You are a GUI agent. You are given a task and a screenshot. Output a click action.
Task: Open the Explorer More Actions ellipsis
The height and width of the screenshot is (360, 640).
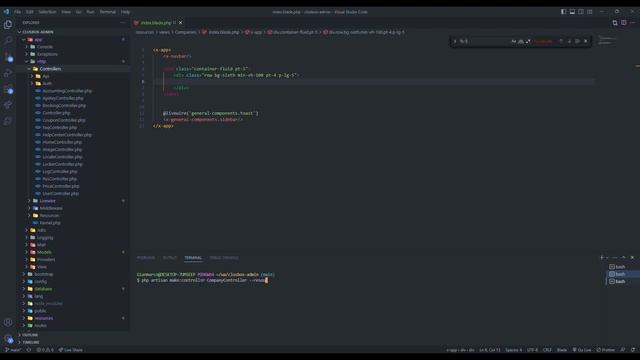122,23
